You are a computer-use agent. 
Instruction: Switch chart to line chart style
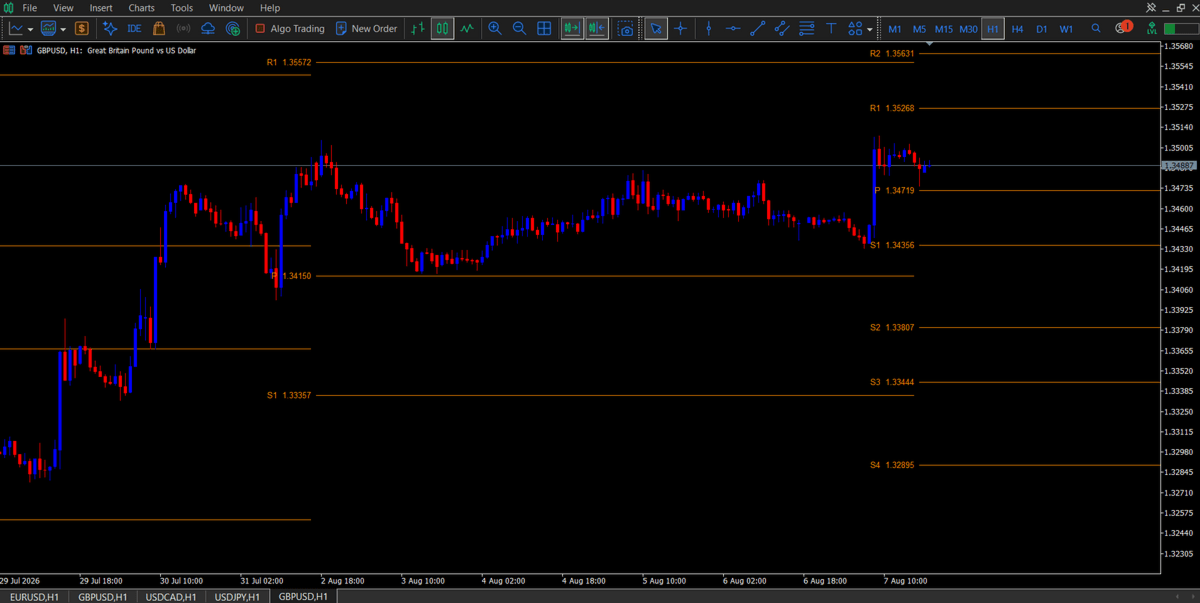[x=467, y=29]
